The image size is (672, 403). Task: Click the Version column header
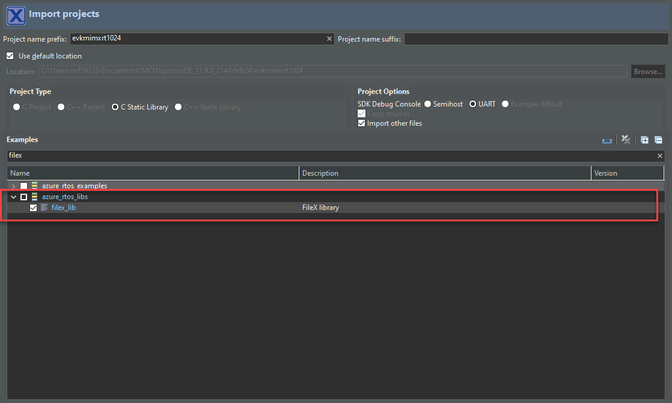pos(627,173)
